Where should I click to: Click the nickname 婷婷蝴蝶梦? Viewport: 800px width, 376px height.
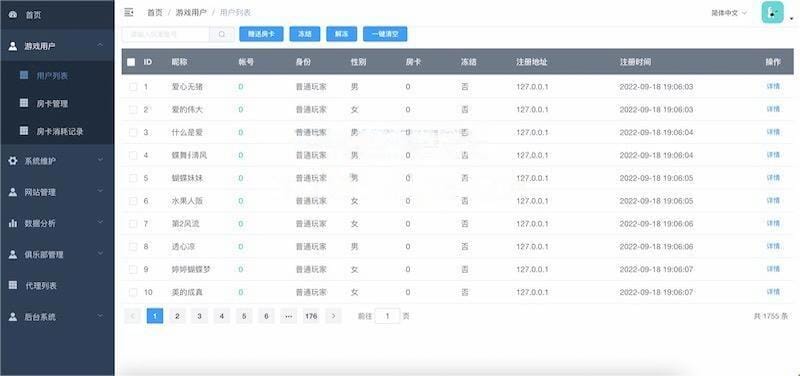(x=191, y=269)
